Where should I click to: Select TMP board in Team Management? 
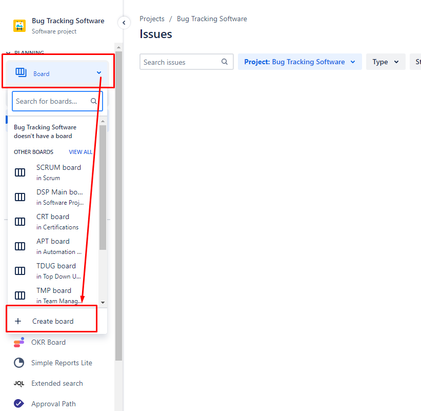click(53, 295)
